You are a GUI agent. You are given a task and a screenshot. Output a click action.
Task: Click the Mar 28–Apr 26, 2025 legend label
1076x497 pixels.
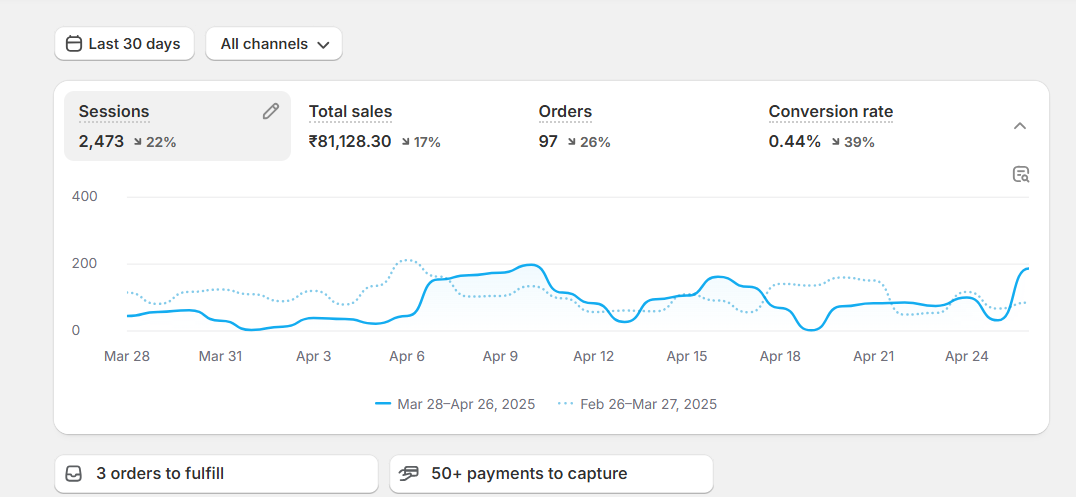click(466, 404)
